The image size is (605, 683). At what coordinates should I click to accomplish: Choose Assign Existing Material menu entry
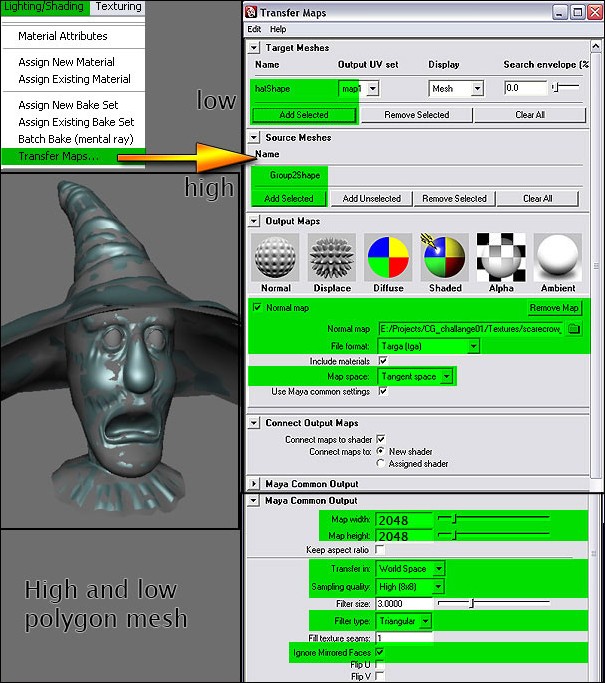click(74, 79)
